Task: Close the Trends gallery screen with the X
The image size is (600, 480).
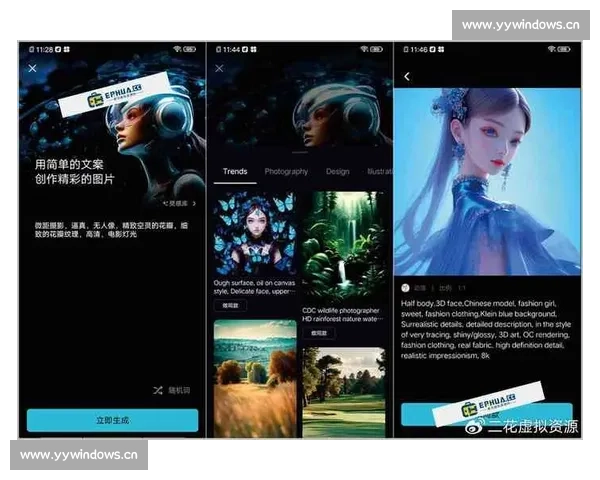Action: [x=219, y=69]
